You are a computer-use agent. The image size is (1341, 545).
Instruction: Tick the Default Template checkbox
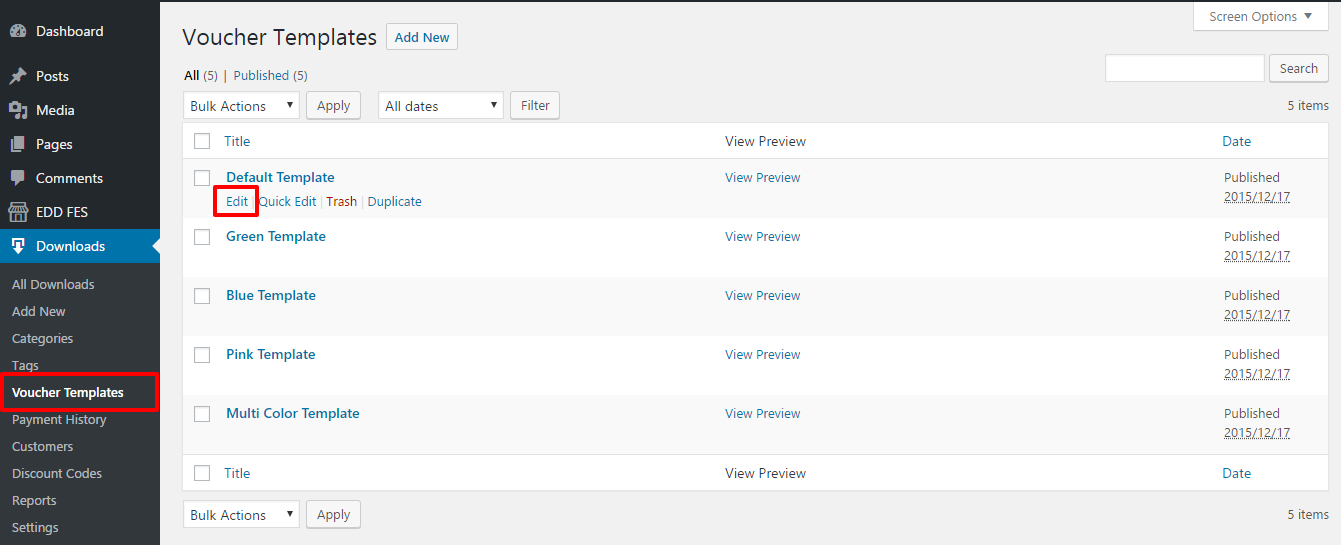[202, 178]
